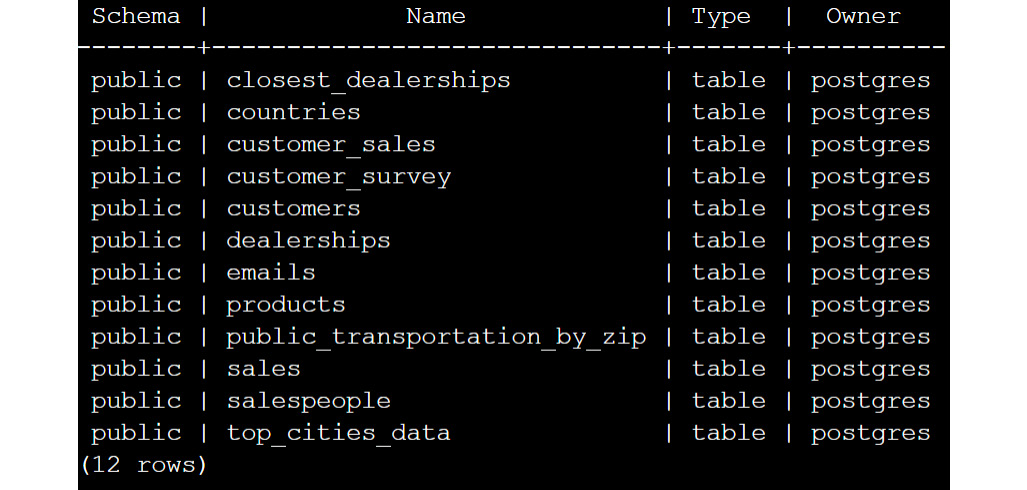Click the Owner column header

(x=863, y=16)
